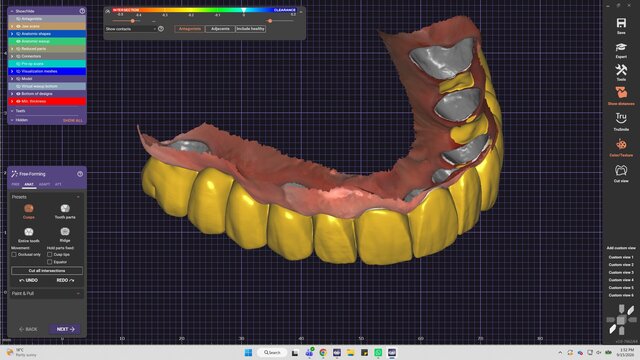Expand the Paint & Pull section

(78, 293)
